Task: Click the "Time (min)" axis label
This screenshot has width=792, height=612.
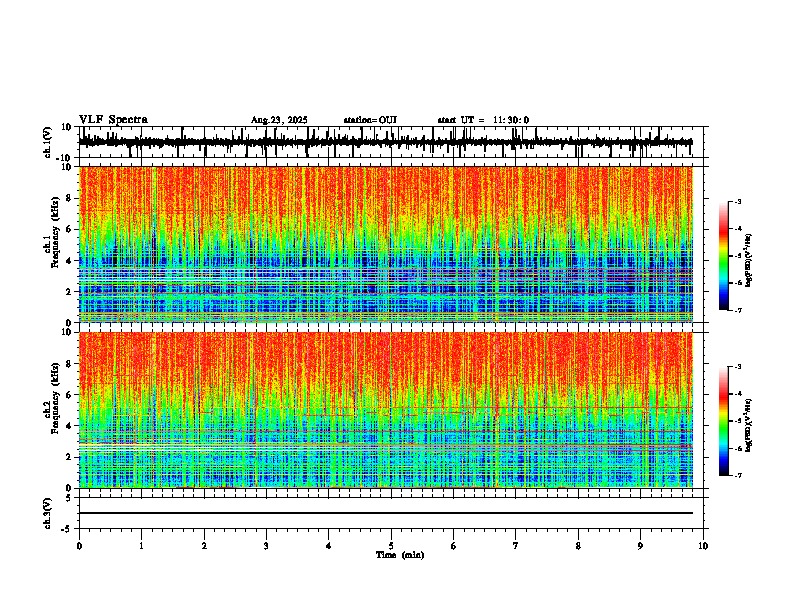Action: [400, 555]
